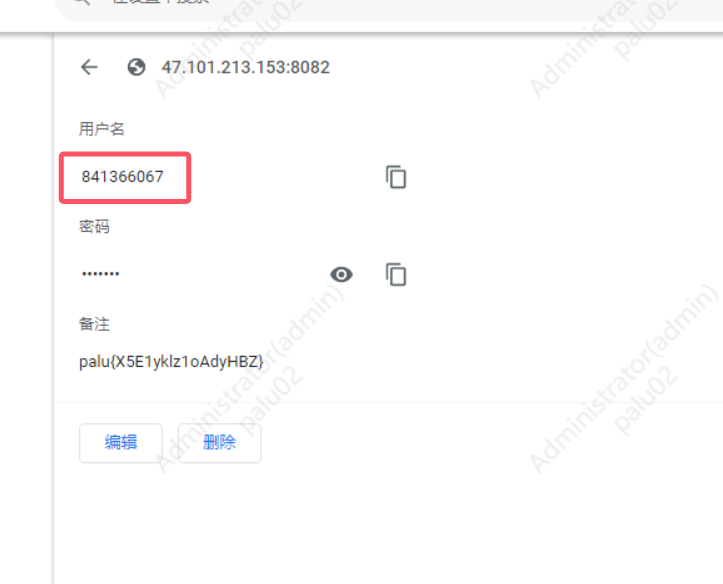Go back using the left arrow

click(89, 67)
